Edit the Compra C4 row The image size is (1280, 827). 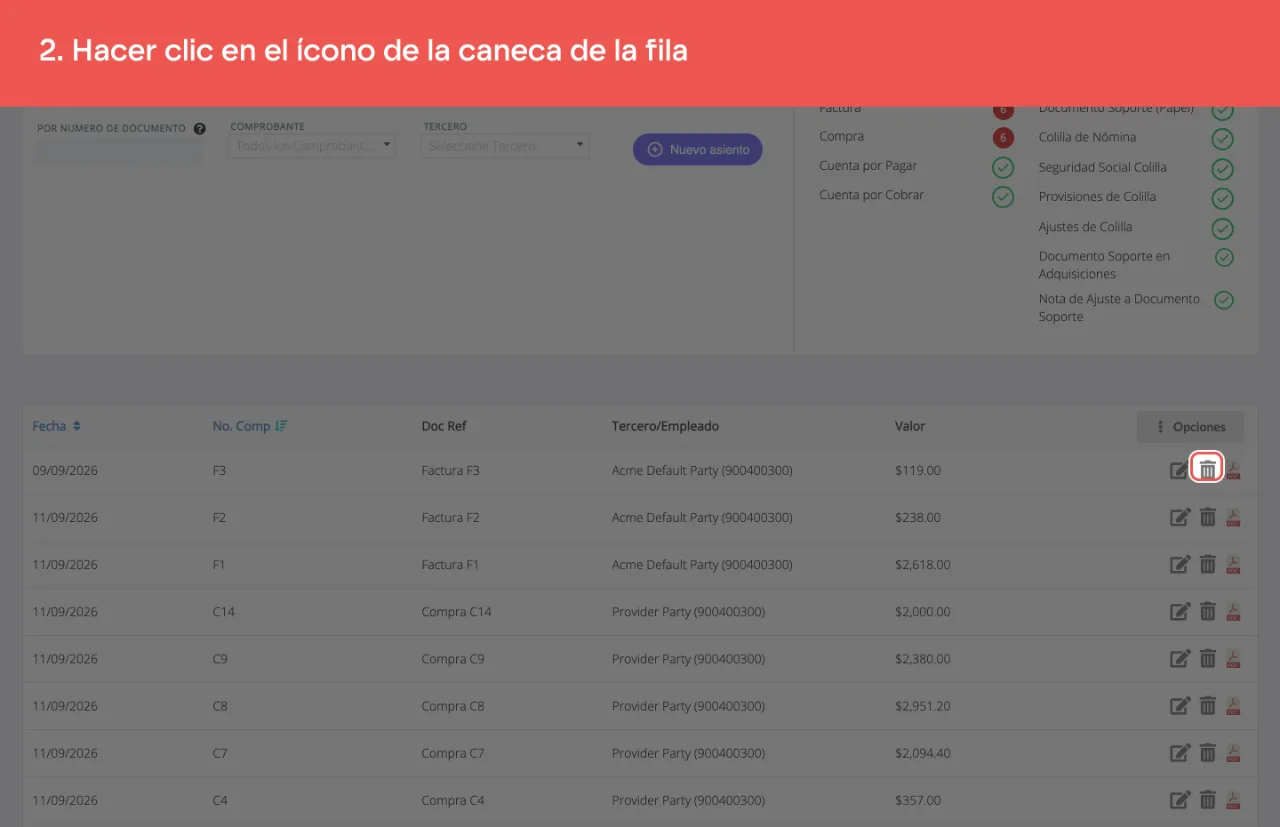(1180, 800)
